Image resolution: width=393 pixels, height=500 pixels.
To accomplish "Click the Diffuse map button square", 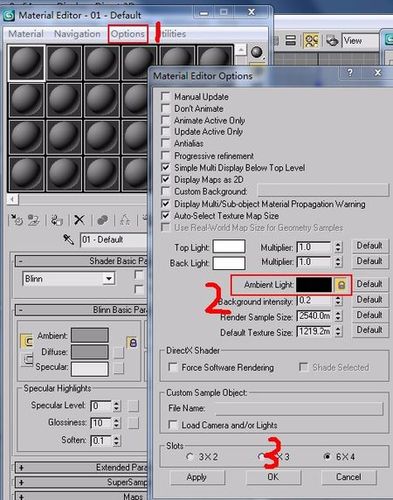I will click(x=119, y=353).
